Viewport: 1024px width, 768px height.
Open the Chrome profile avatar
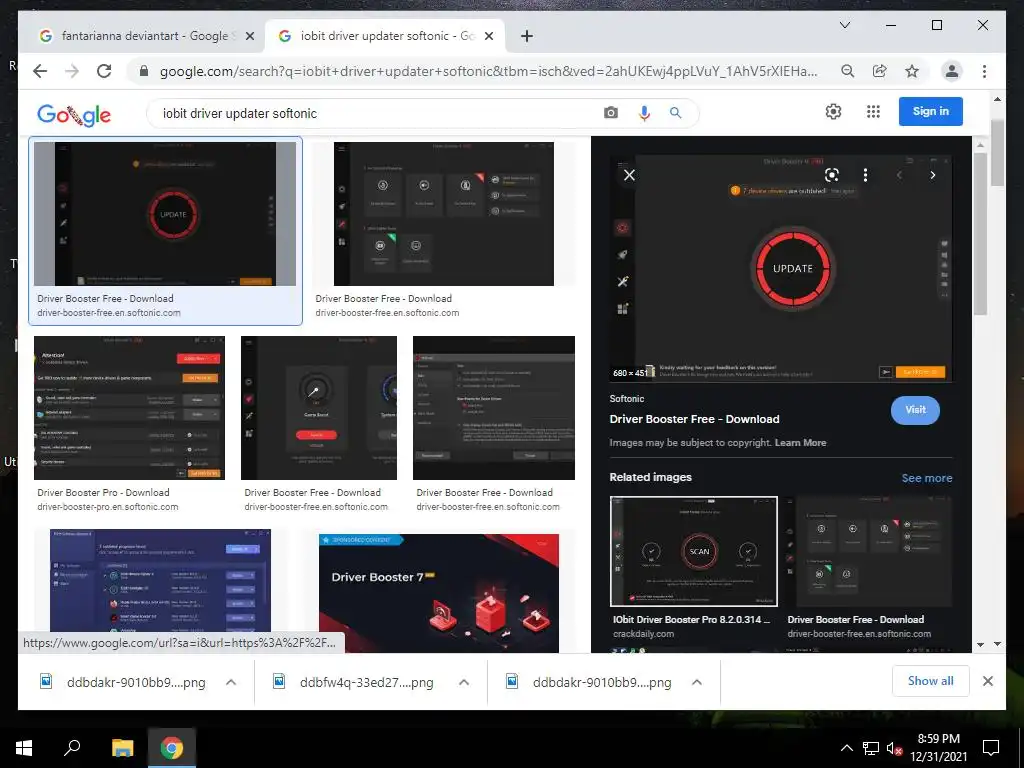[952, 71]
